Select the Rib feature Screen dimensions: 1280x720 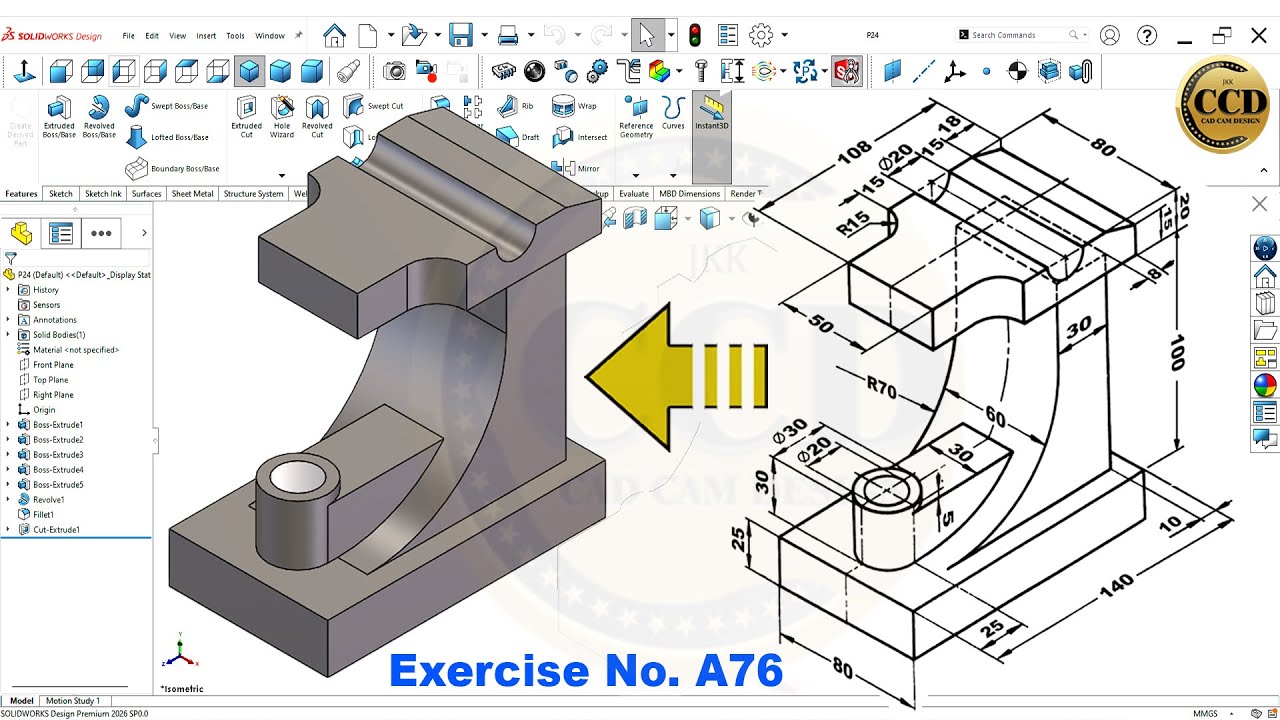(x=516, y=105)
